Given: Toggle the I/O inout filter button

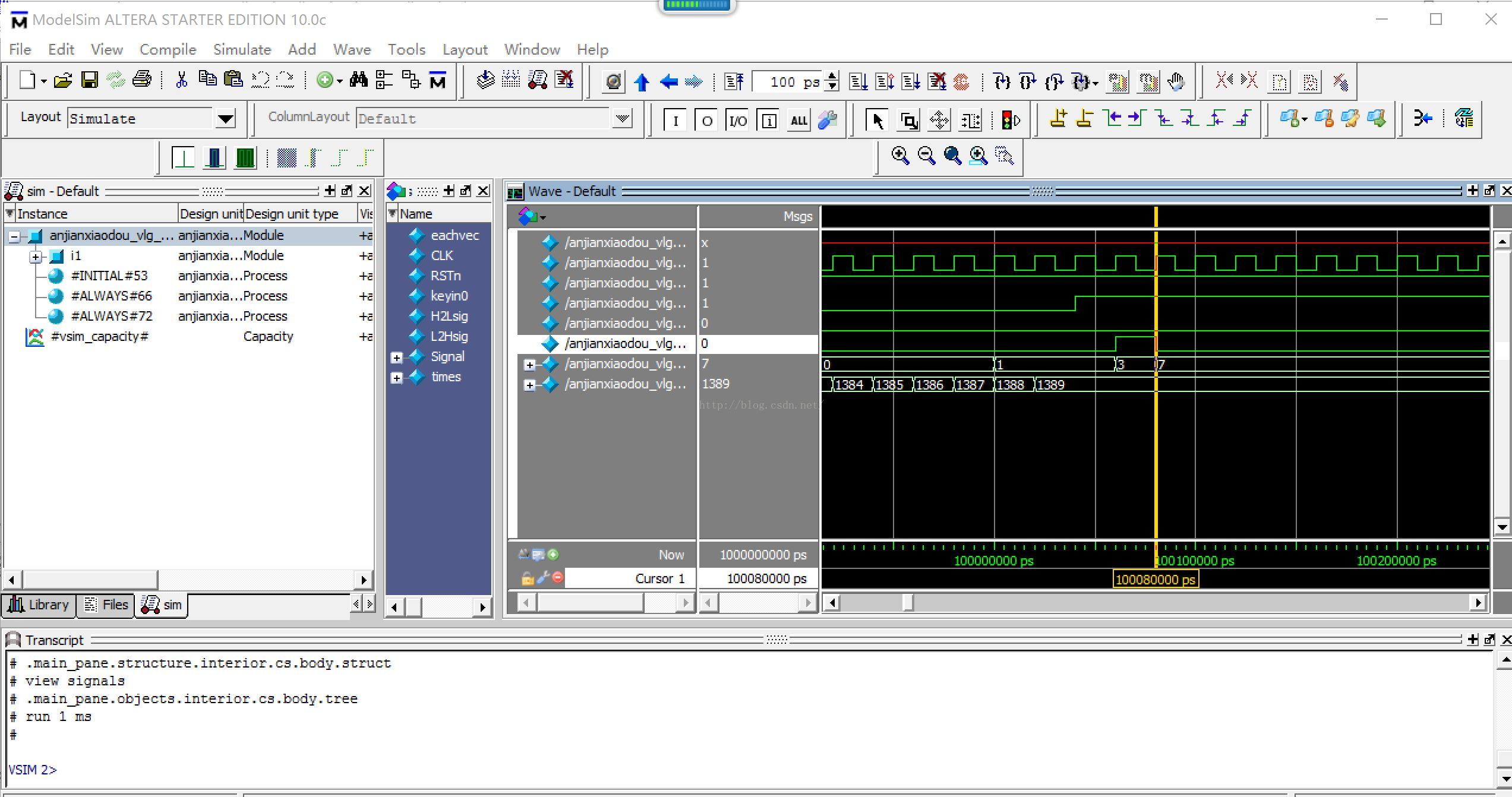Looking at the screenshot, I should tap(737, 121).
